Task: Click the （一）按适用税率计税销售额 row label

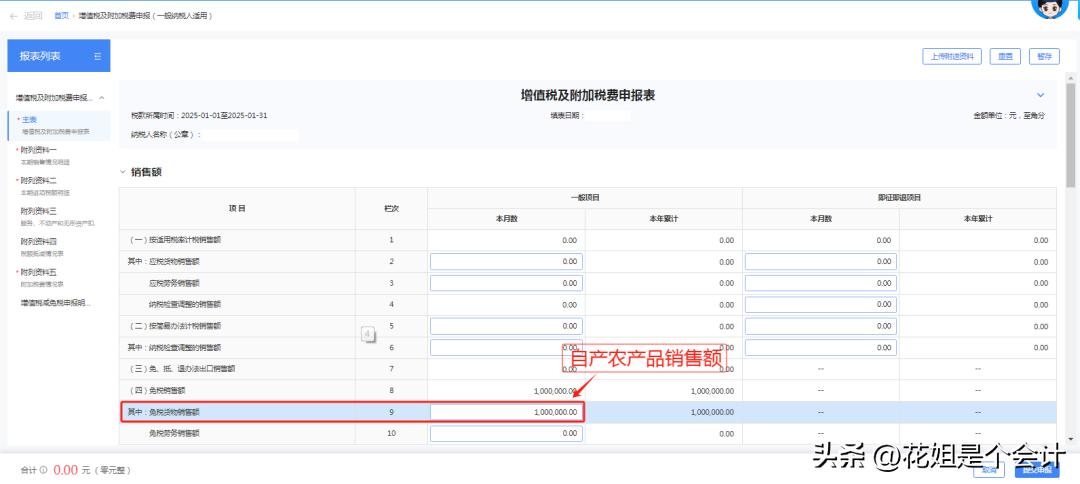Action: (x=175, y=240)
